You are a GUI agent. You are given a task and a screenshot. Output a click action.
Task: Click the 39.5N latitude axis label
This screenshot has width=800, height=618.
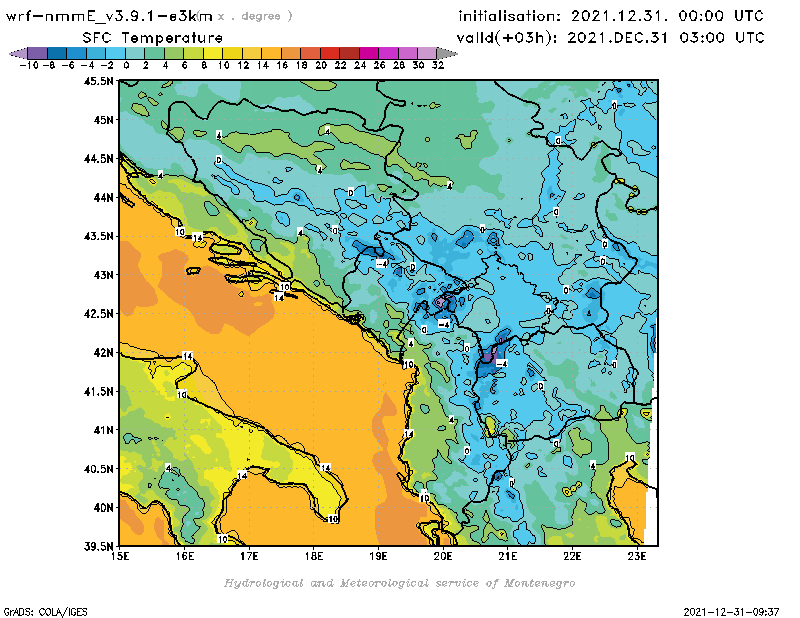coord(98,547)
